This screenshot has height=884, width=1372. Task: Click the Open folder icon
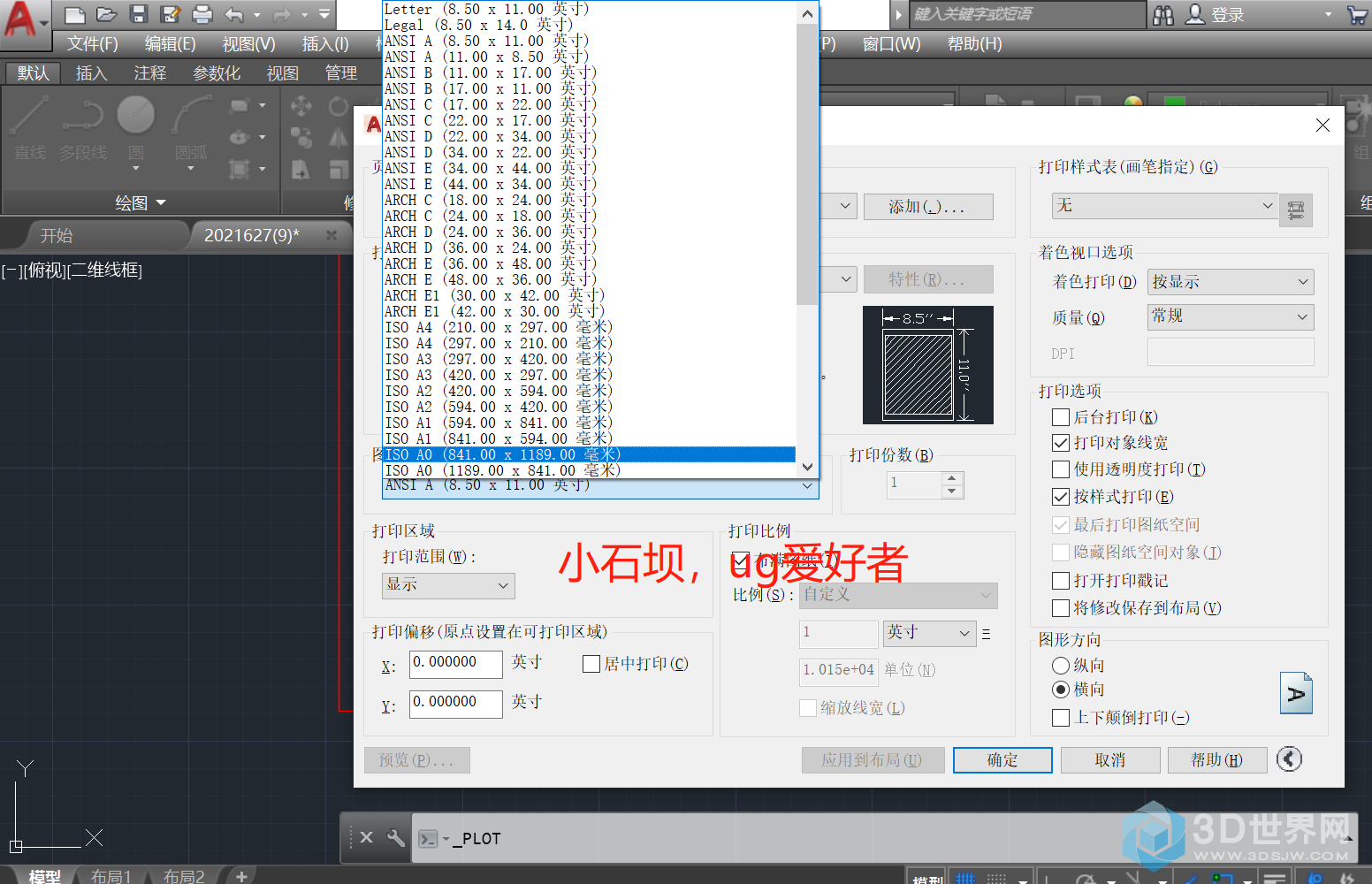pos(107,14)
